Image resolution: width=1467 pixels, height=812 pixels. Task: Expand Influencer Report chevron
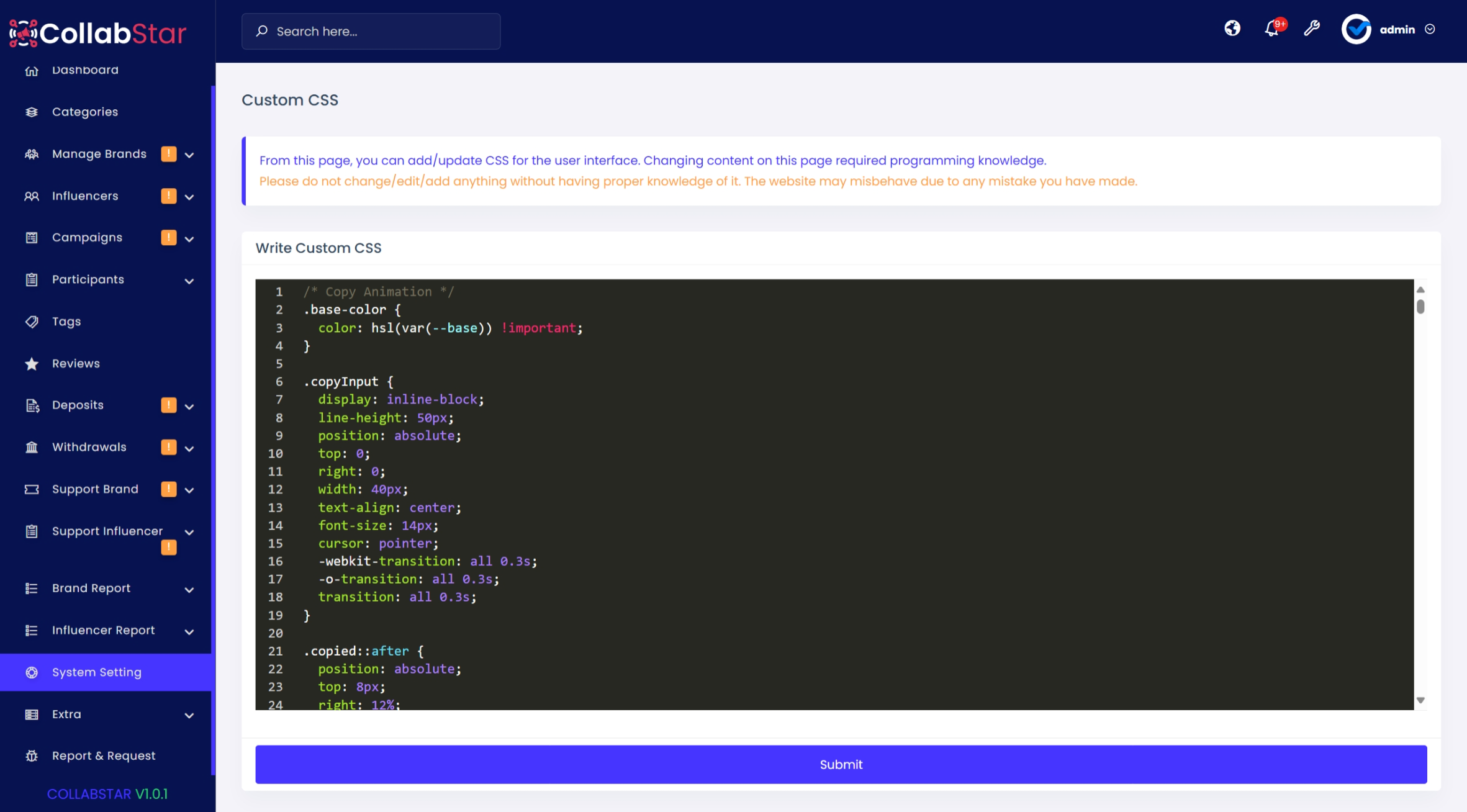click(189, 632)
